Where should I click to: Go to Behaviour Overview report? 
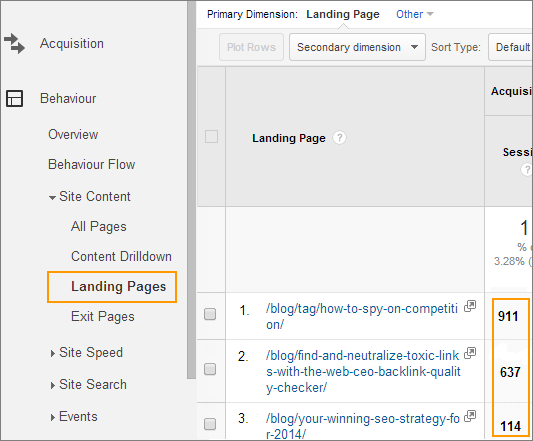73,134
